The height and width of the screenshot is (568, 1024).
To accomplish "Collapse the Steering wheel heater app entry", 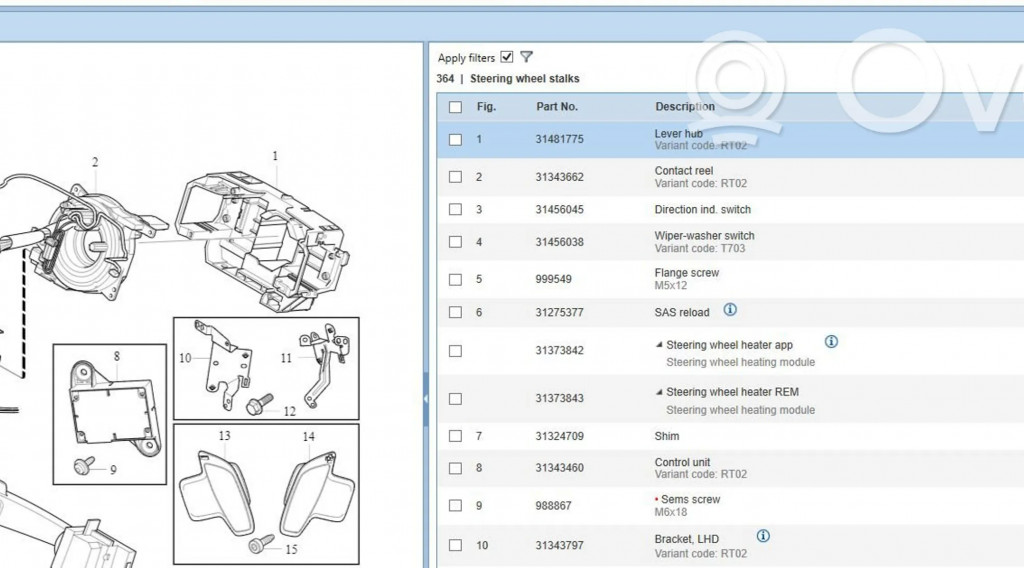I will click(x=659, y=345).
